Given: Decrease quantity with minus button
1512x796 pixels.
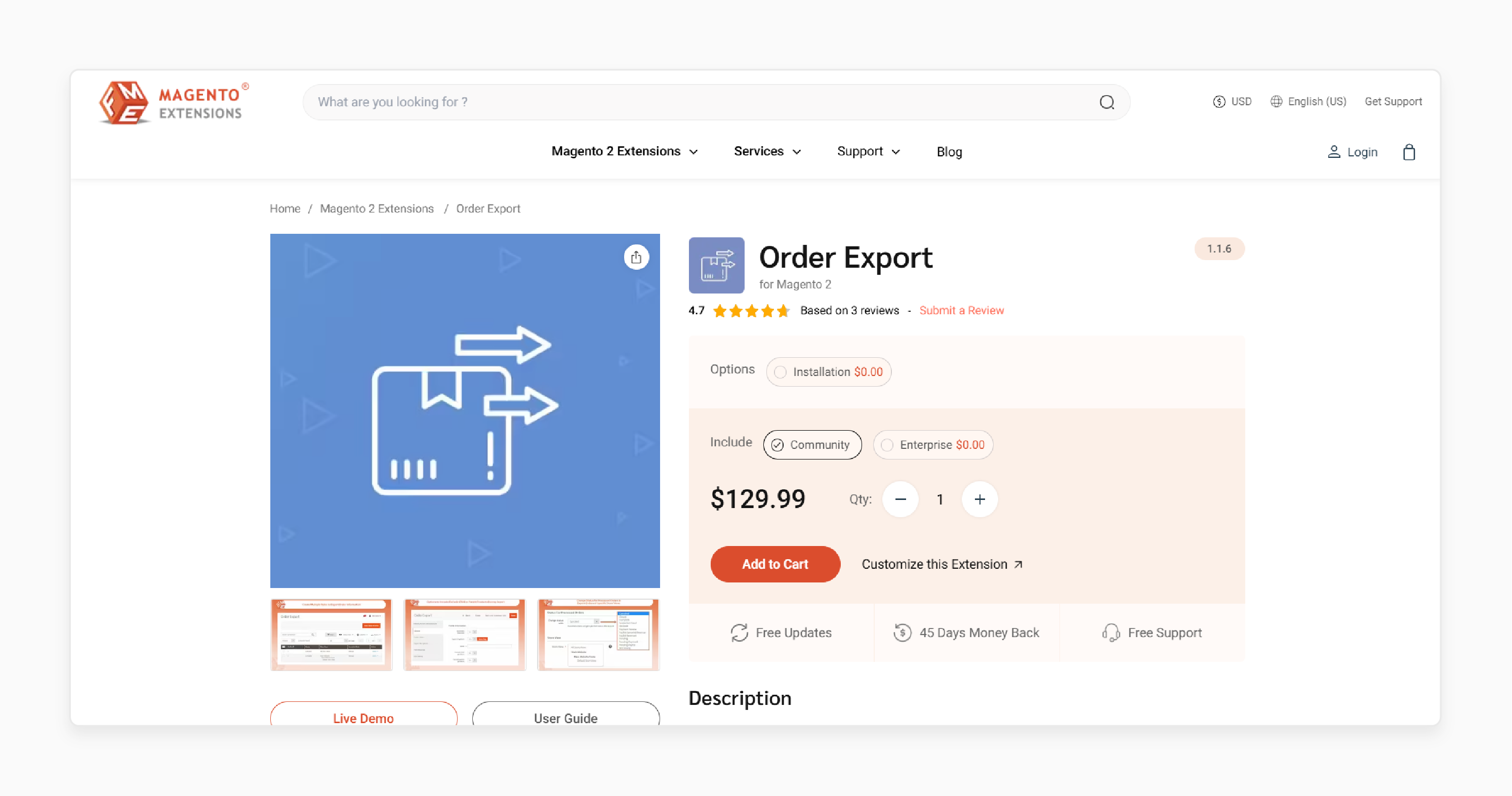Looking at the screenshot, I should pyautogui.click(x=901, y=499).
